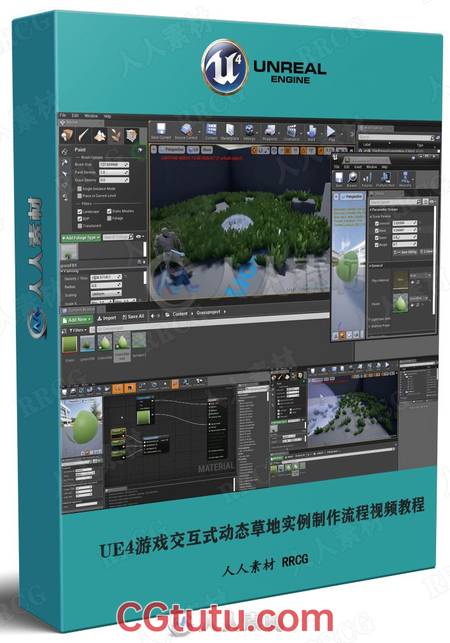
Task: Open the Window menu
Action: coord(91,116)
